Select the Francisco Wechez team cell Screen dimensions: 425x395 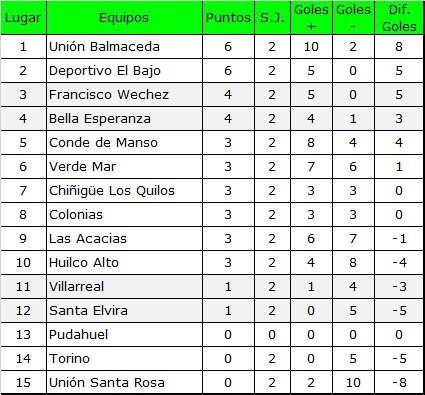[x=124, y=95]
